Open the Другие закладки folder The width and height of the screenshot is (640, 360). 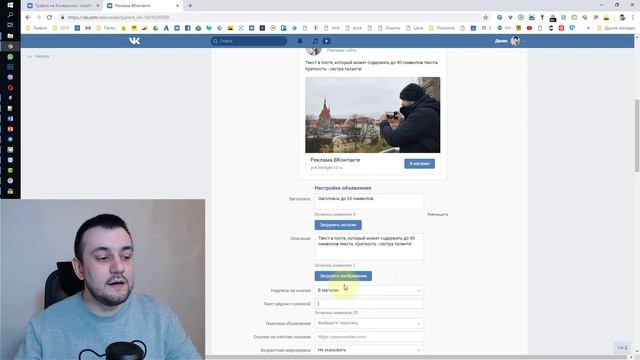click(616, 28)
